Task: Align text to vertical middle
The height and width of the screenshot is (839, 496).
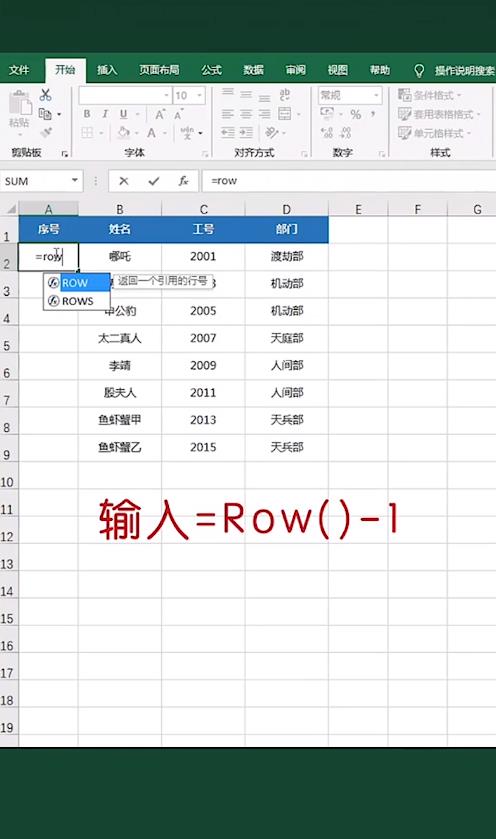Action: click(246, 95)
